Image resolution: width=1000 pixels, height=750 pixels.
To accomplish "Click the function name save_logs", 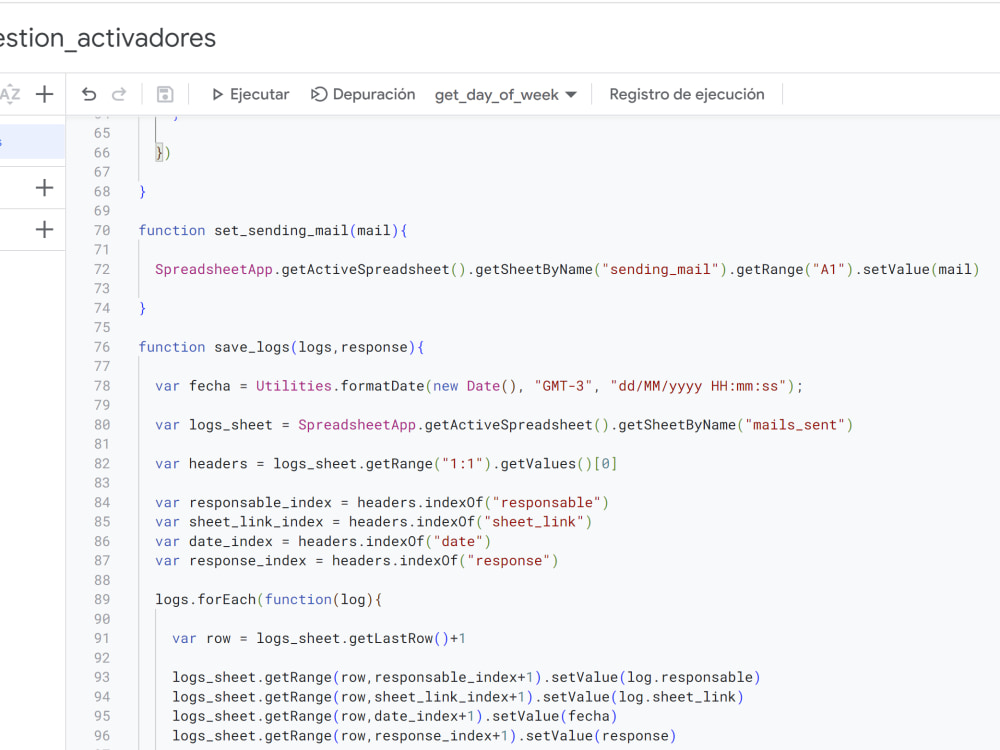I will (x=252, y=347).
